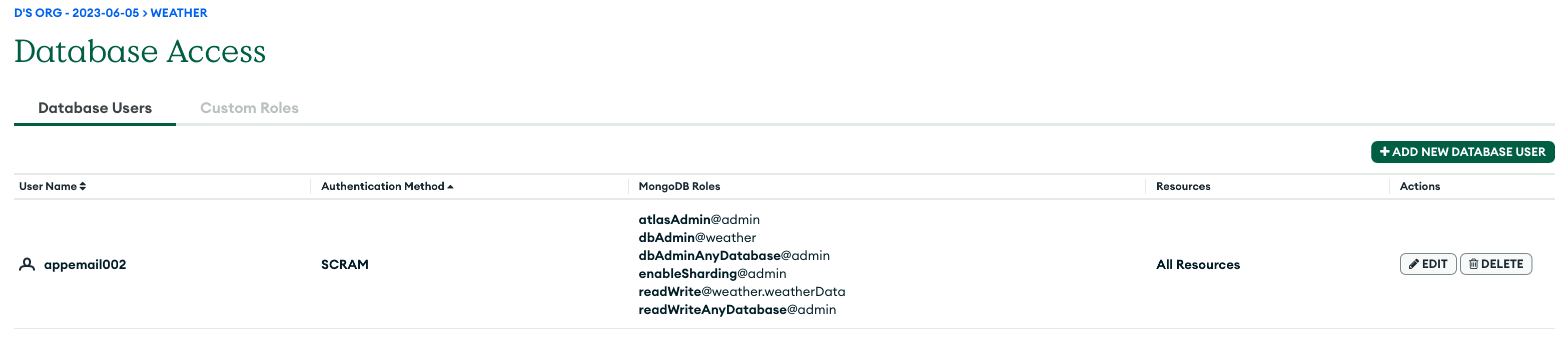Click the enableSharding@admin role entry

[x=712, y=274]
